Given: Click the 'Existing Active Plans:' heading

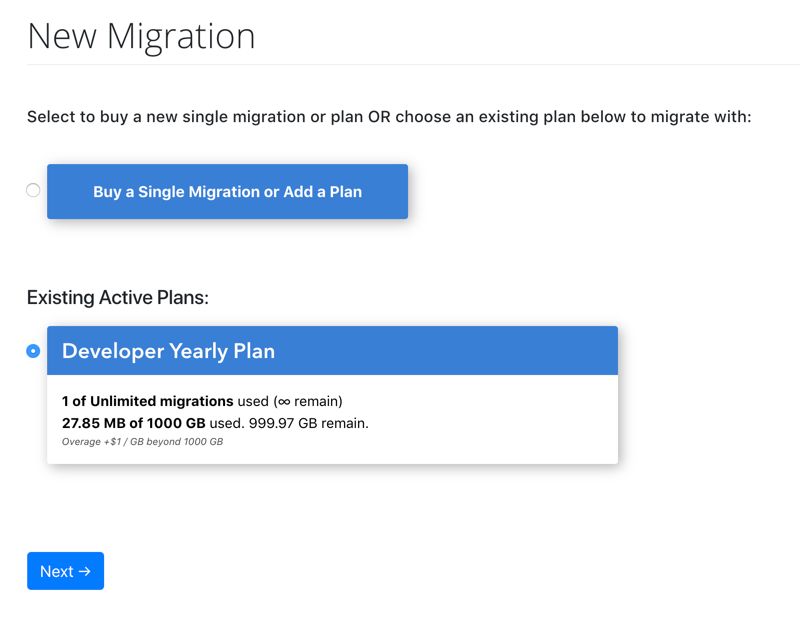Looking at the screenshot, I should pos(118,297).
